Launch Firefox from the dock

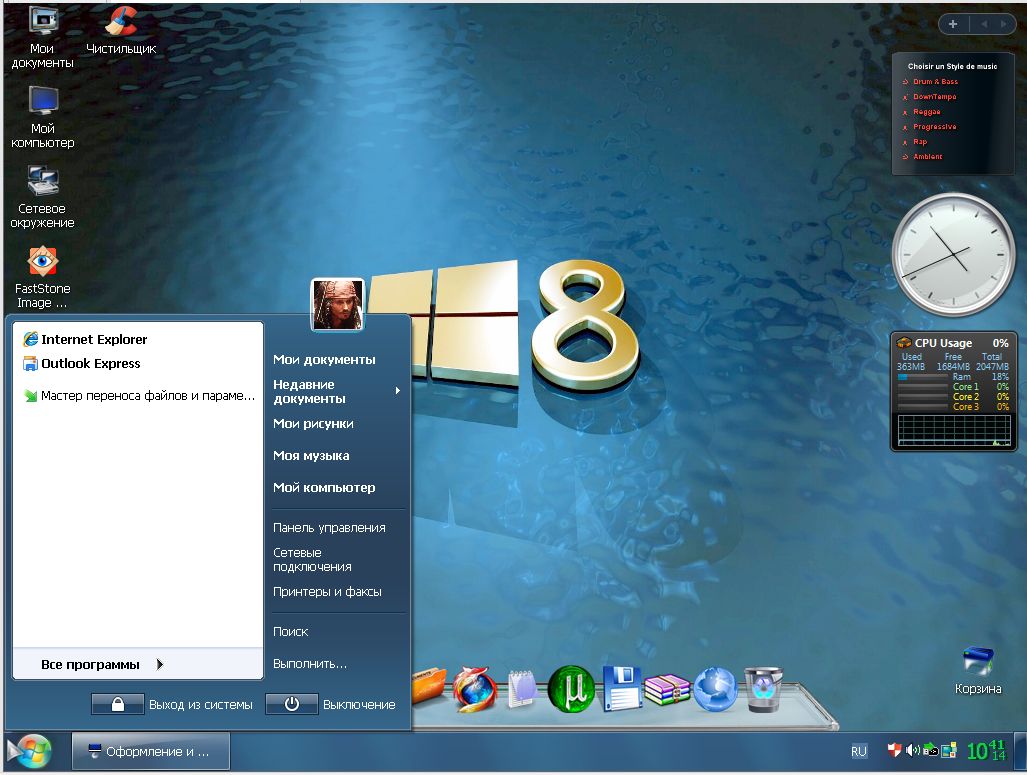[x=474, y=689]
